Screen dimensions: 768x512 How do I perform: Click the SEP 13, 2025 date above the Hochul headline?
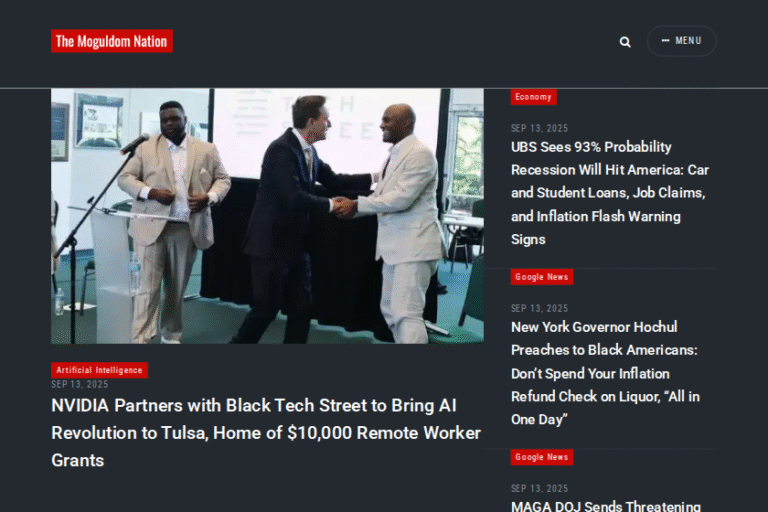540,309
